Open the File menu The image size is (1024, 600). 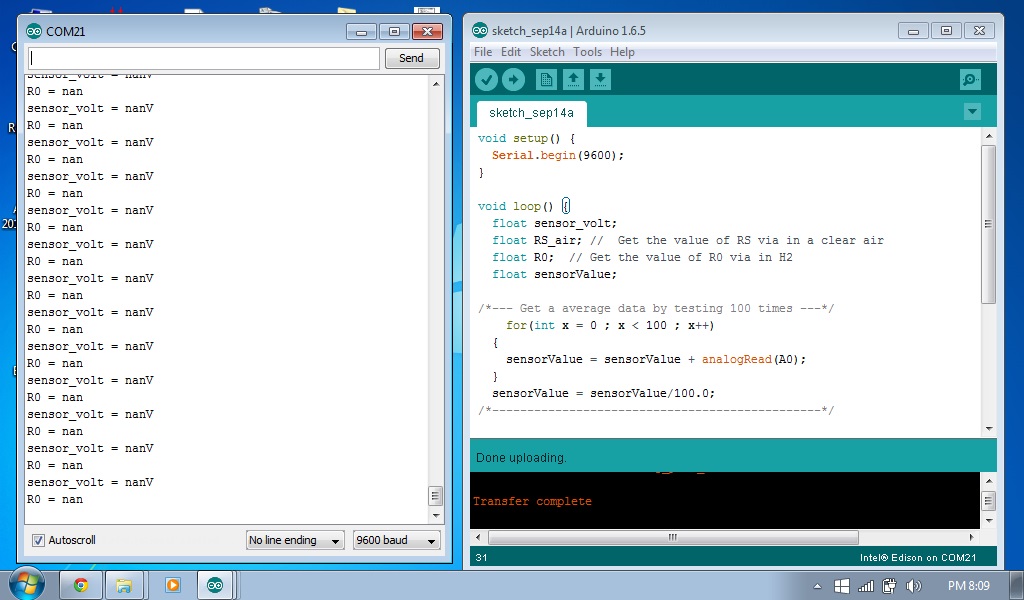(483, 52)
